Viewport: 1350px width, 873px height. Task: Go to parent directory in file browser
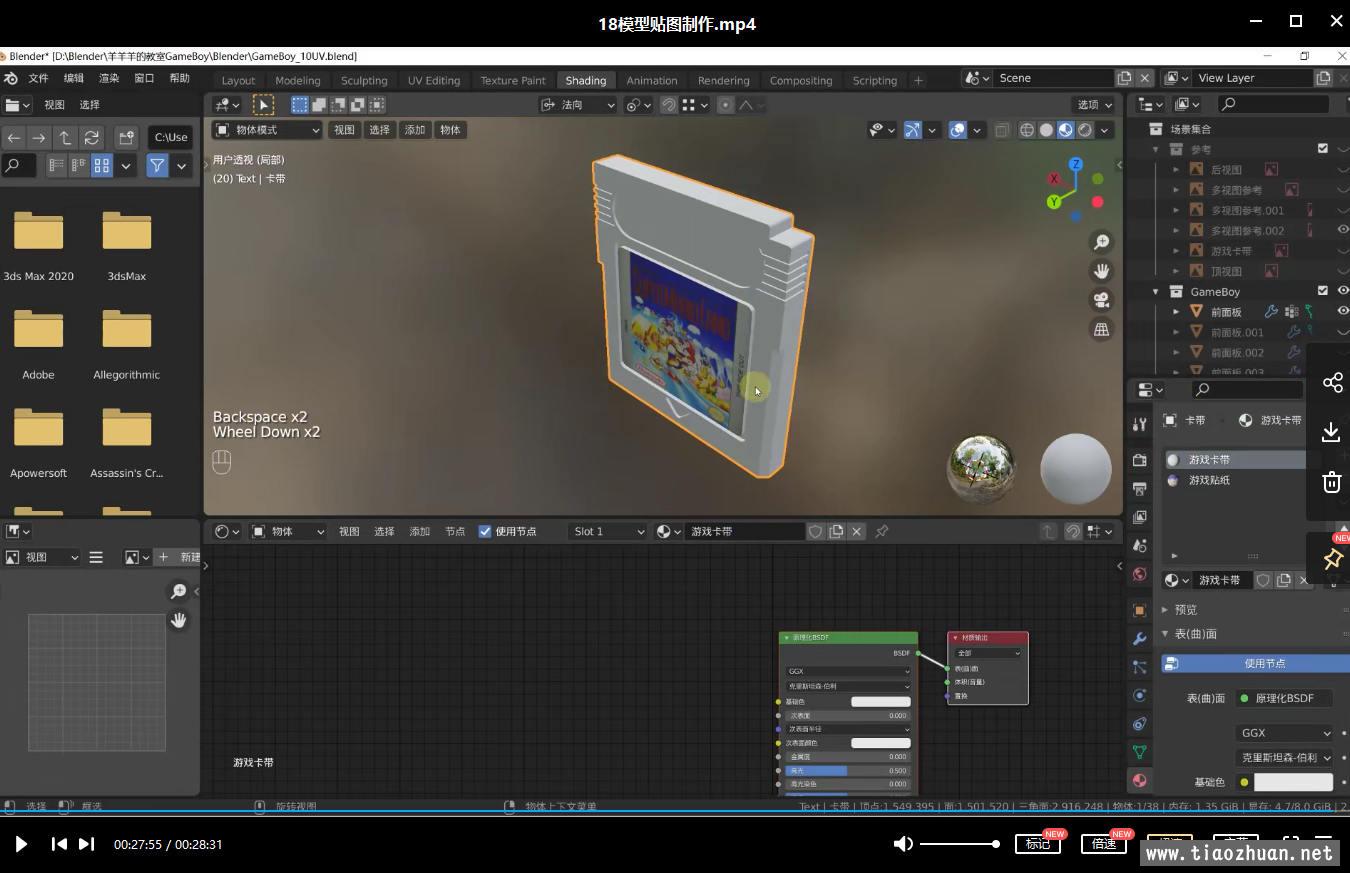[x=65, y=138]
